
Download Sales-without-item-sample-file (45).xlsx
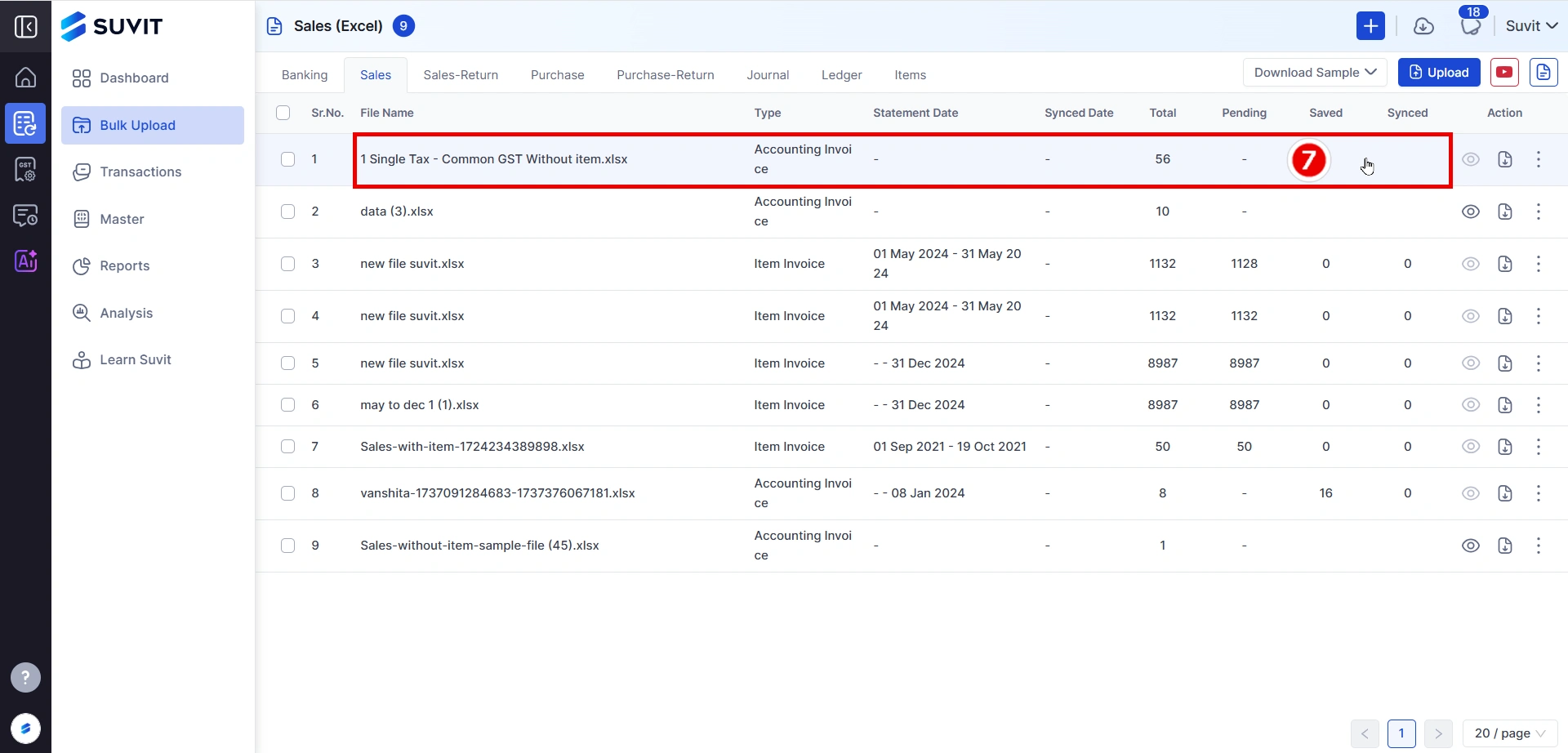pos(1505,546)
